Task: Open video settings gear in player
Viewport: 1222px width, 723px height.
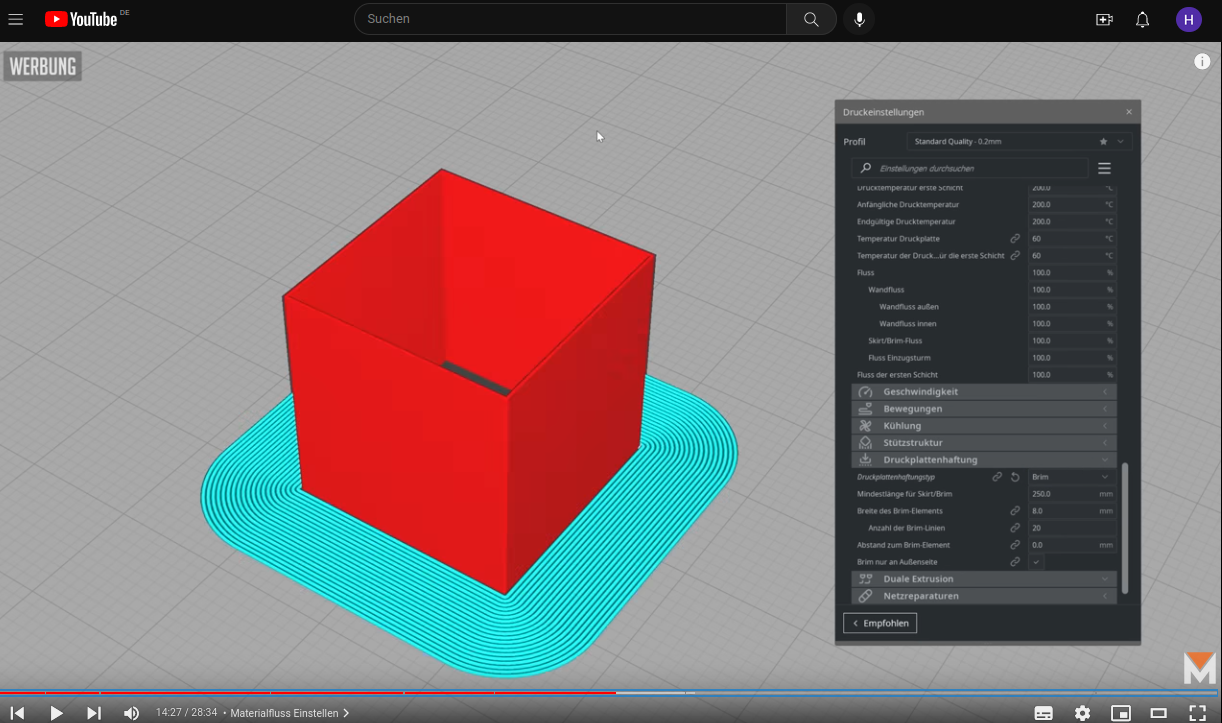Action: [x=1082, y=713]
